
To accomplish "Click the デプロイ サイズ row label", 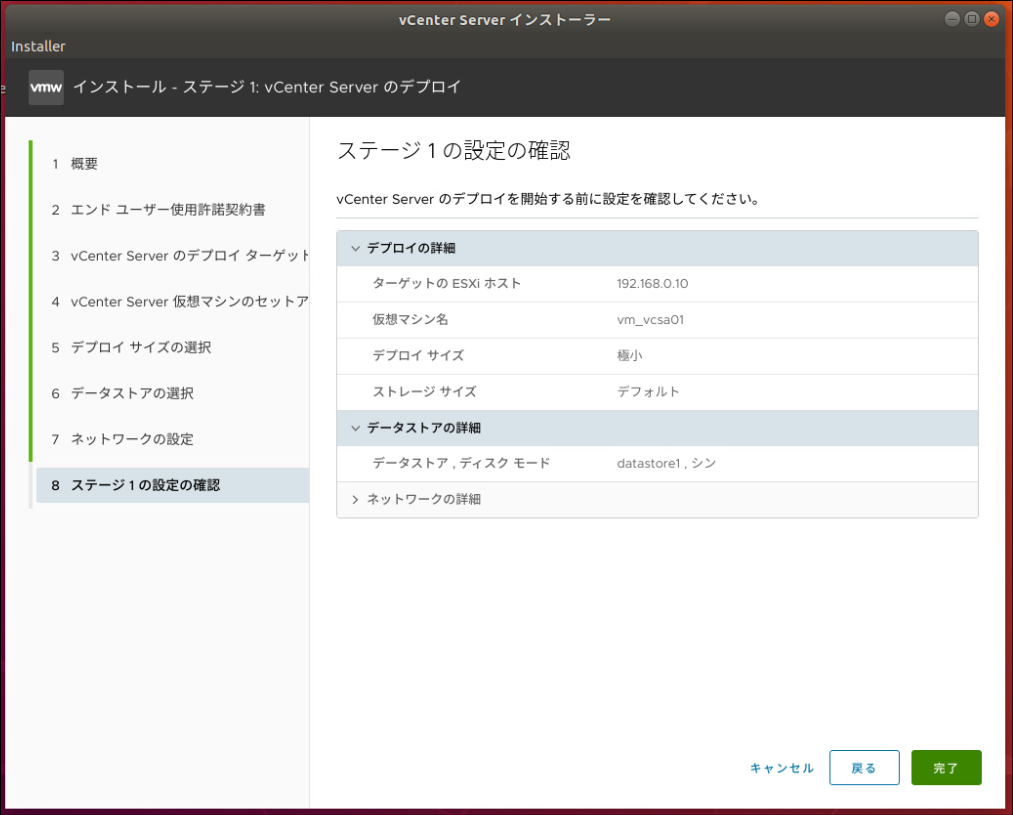I will tap(418, 355).
